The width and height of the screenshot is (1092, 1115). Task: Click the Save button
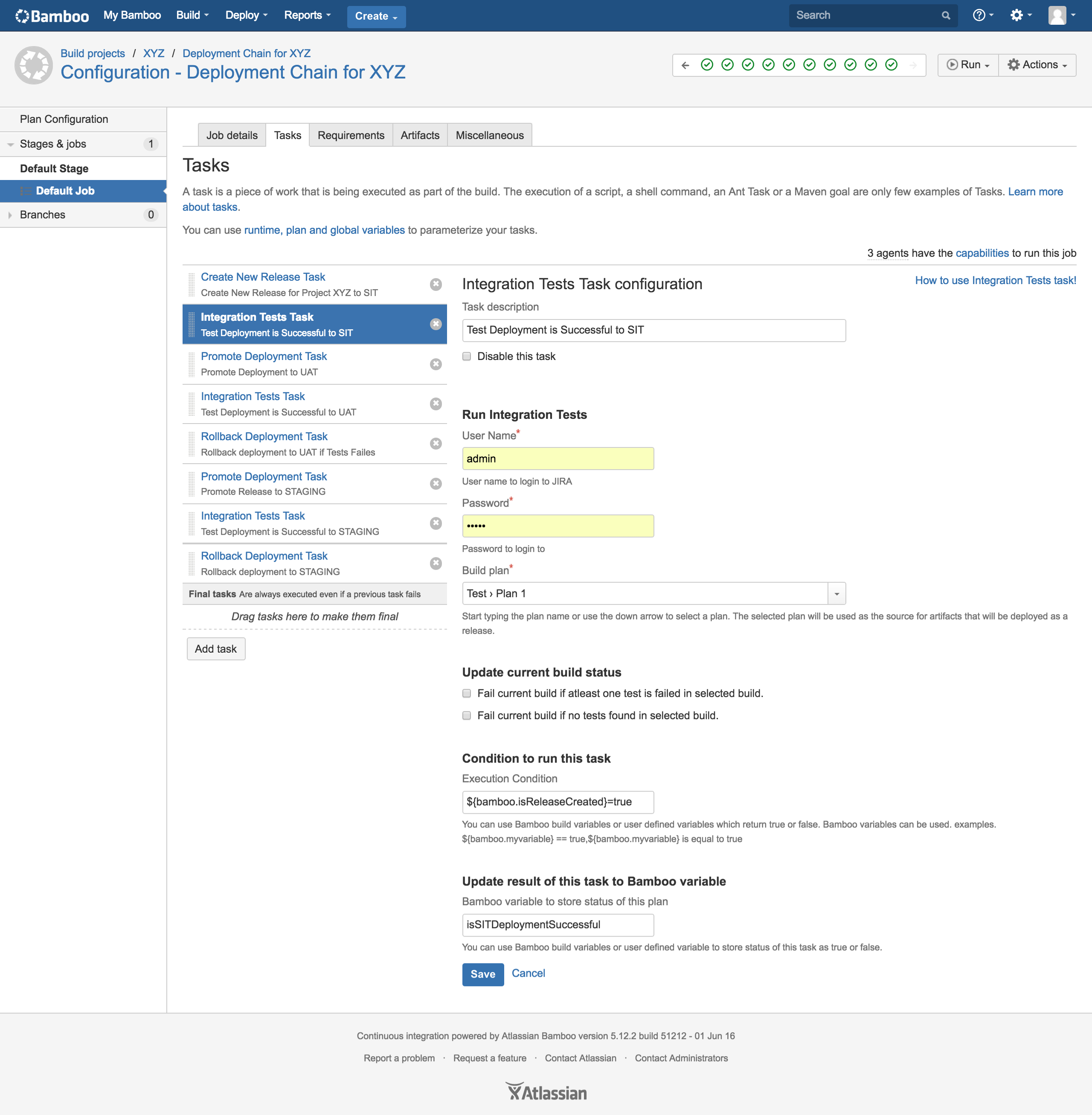pyautogui.click(x=482, y=974)
